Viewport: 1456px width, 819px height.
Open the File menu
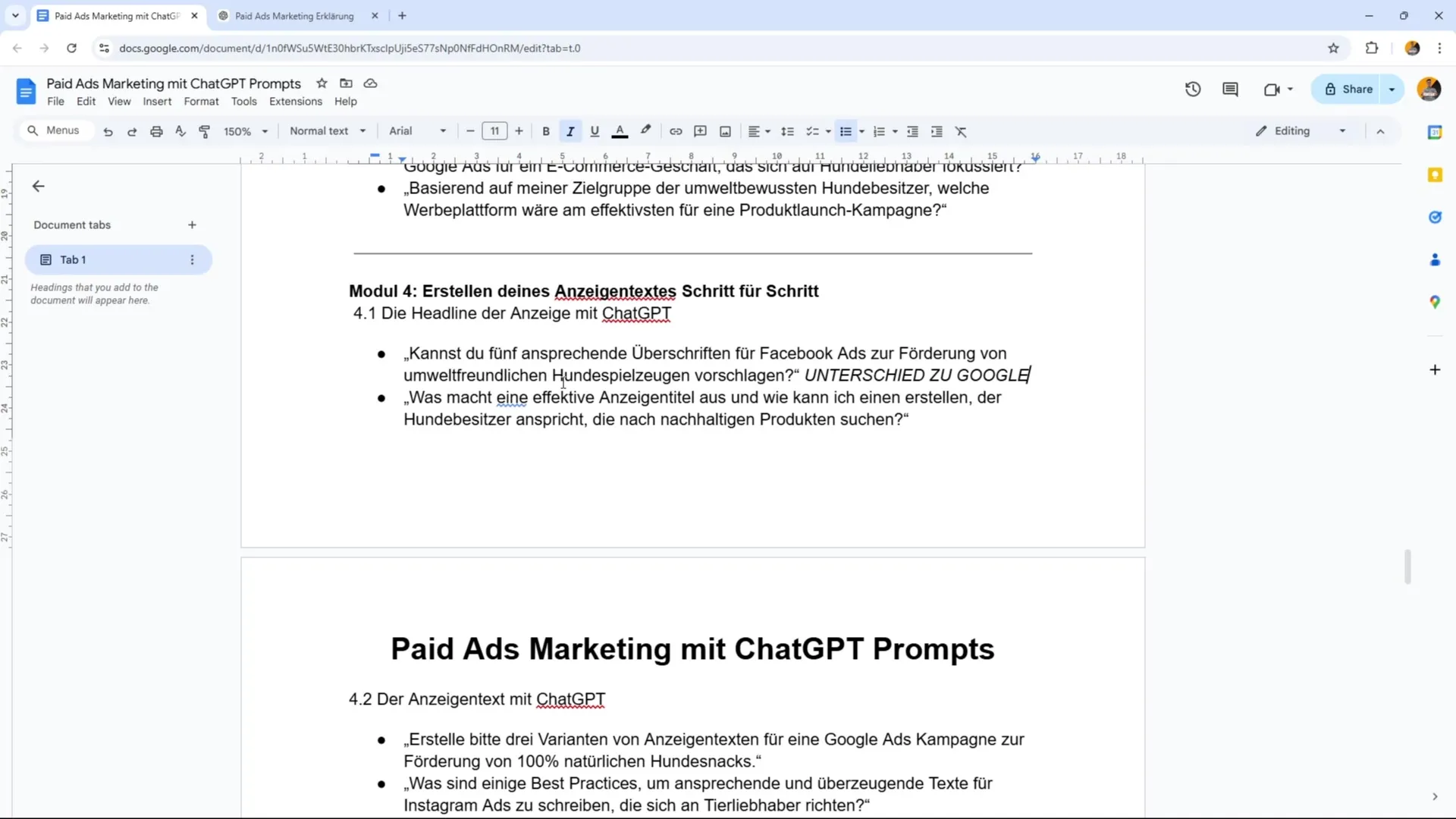click(x=55, y=102)
